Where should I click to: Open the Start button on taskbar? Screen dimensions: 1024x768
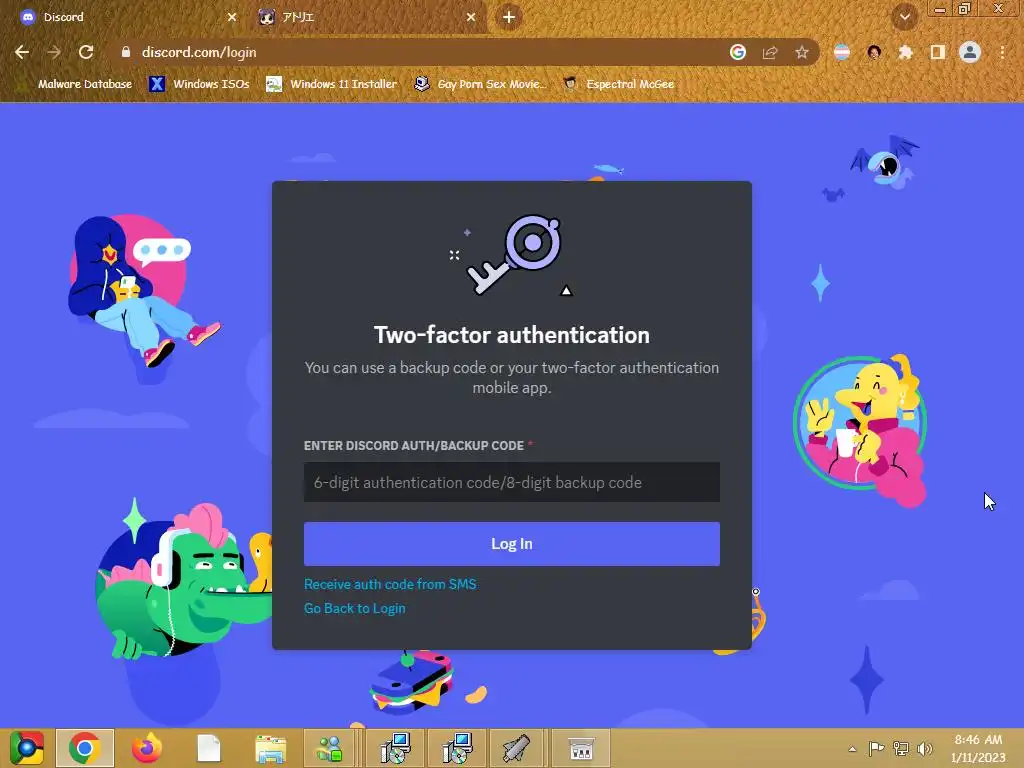(26, 748)
